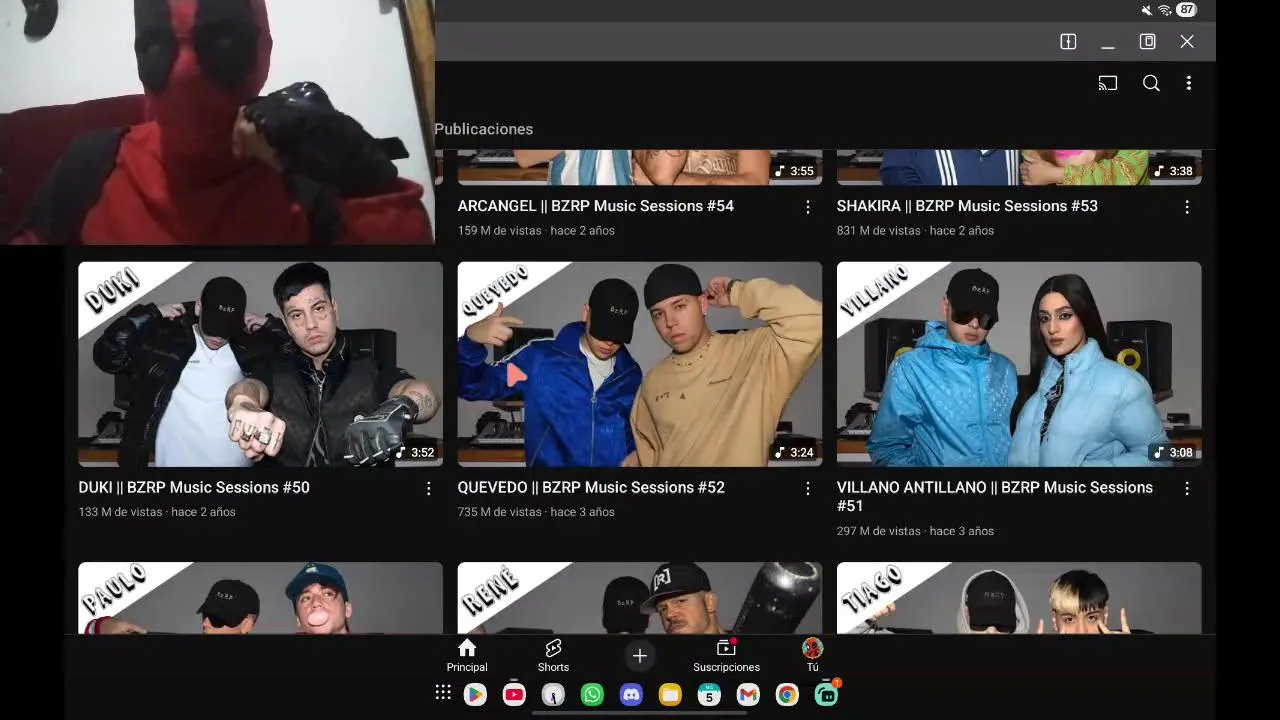Open the PAULO video thumbnail
Image resolution: width=1280 pixels, height=720 pixels.
pyautogui.click(x=260, y=598)
